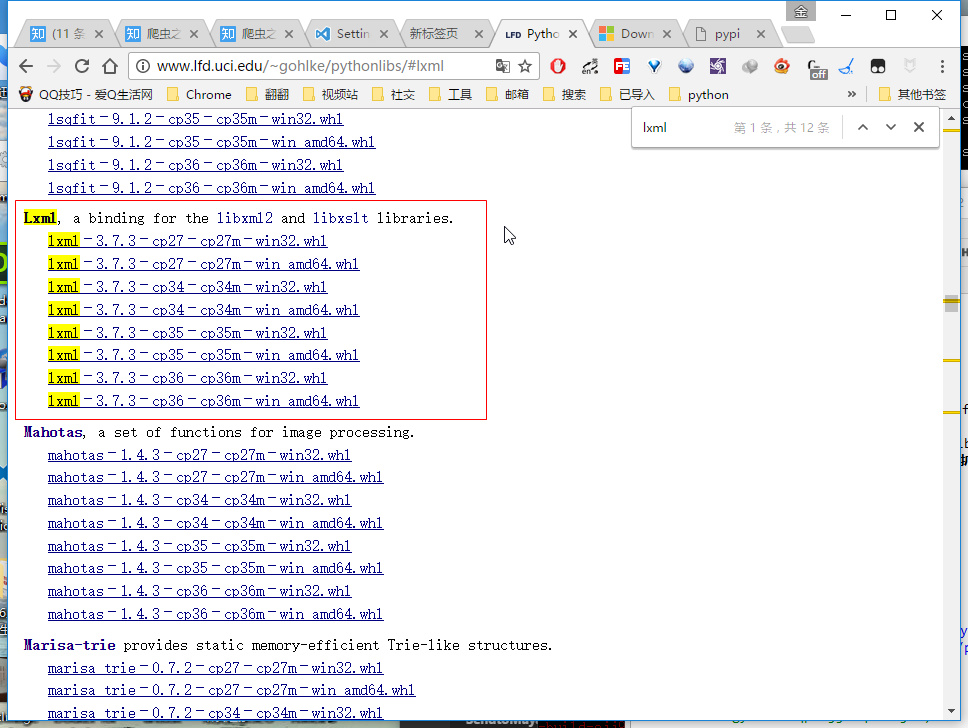Open the browser home page
This screenshot has width=968, height=728.
coord(110,66)
